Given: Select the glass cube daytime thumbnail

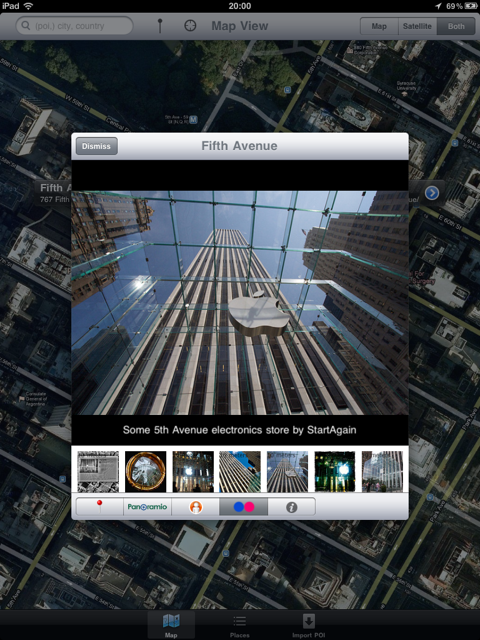Looking at the screenshot, I should coord(382,471).
